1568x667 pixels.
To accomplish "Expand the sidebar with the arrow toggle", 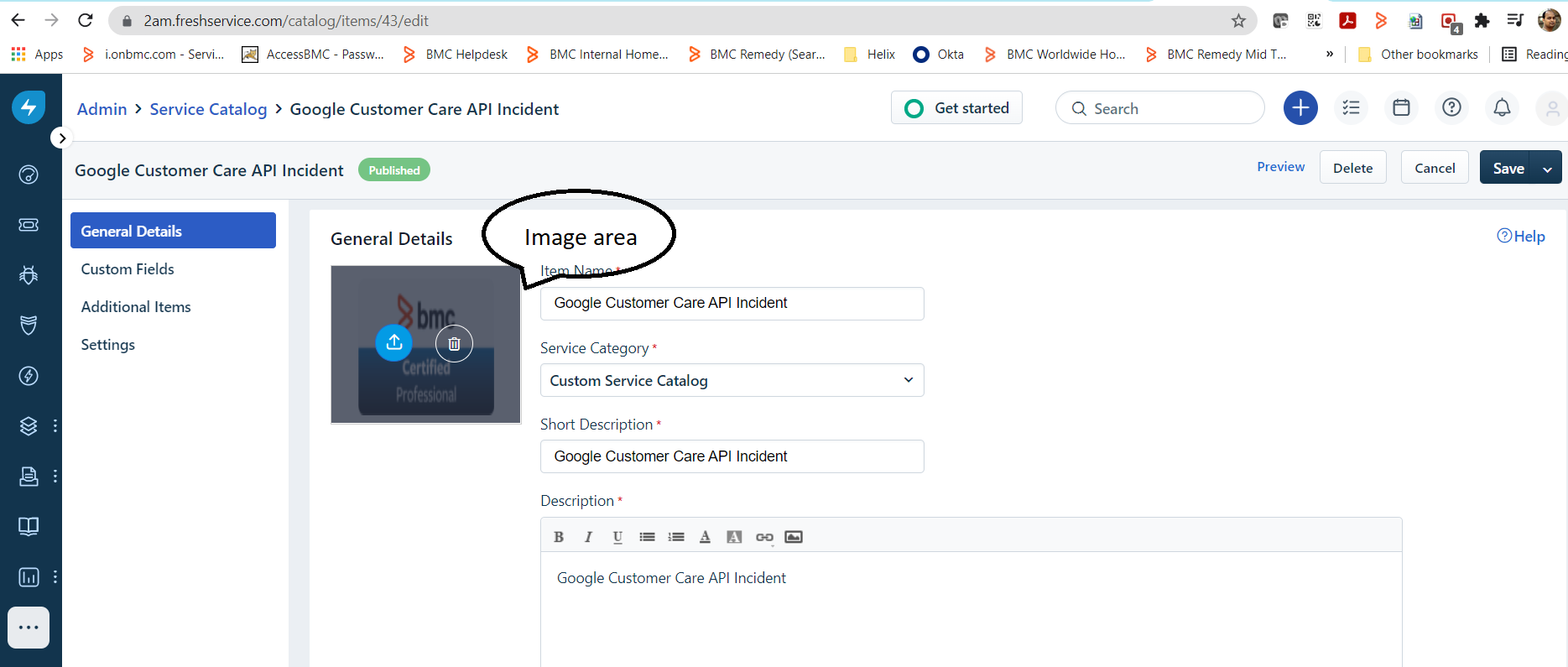I will 61,138.
